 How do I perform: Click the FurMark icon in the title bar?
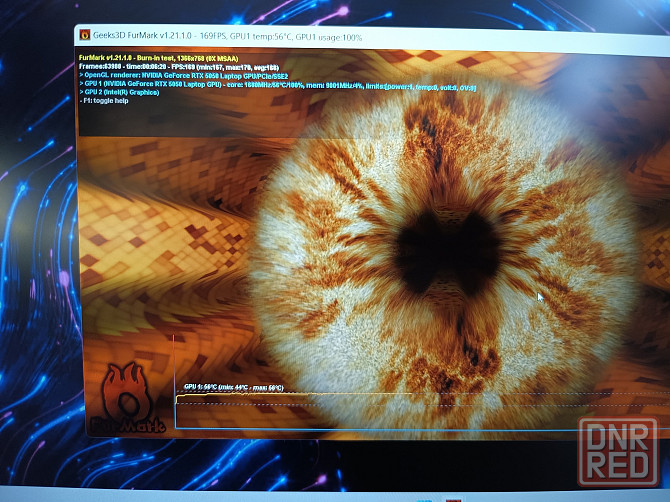(x=86, y=36)
